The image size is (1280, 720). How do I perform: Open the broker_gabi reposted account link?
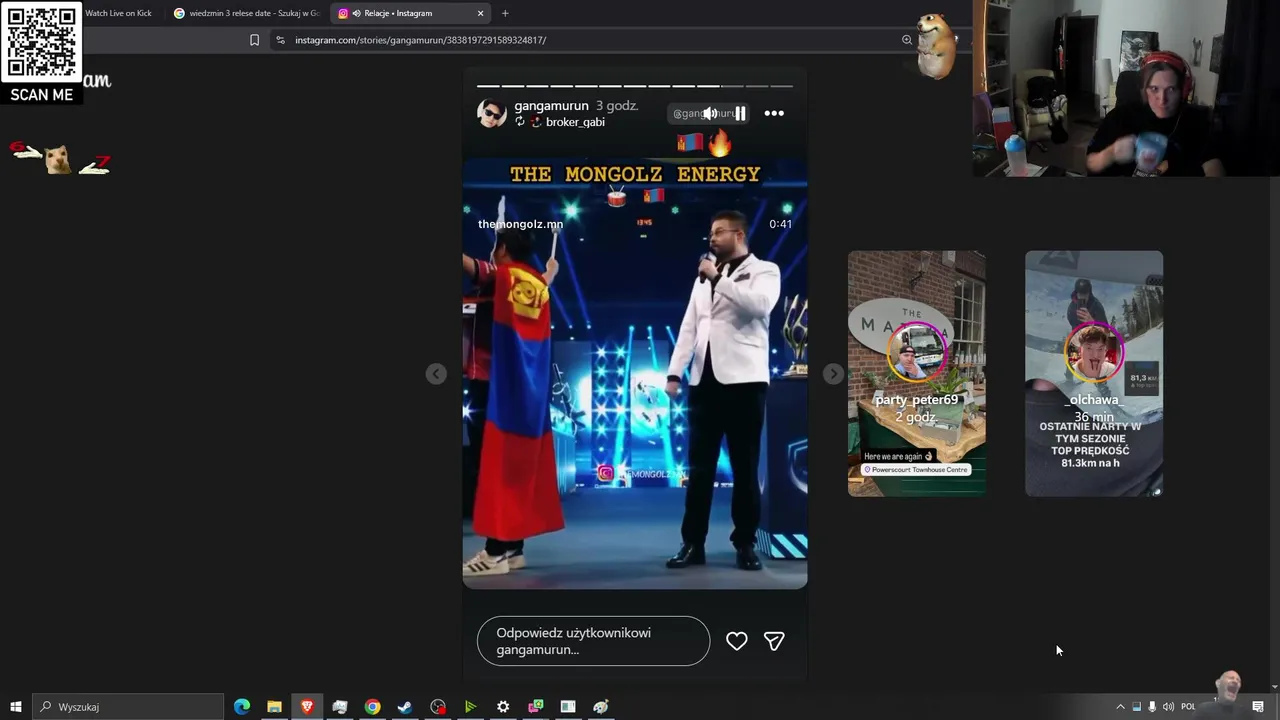tap(575, 122)
